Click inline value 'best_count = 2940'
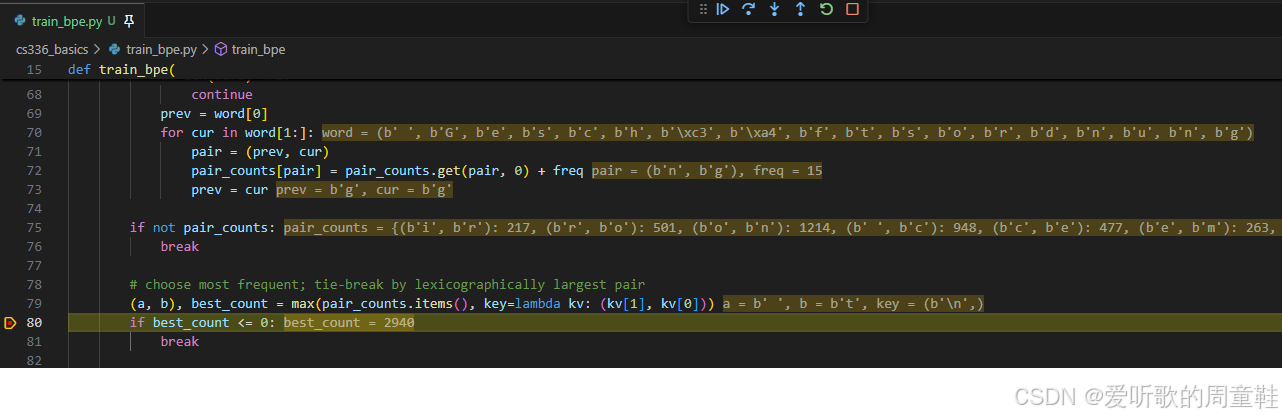Screen dimensions: 1282x418 (x=349, y=323)
